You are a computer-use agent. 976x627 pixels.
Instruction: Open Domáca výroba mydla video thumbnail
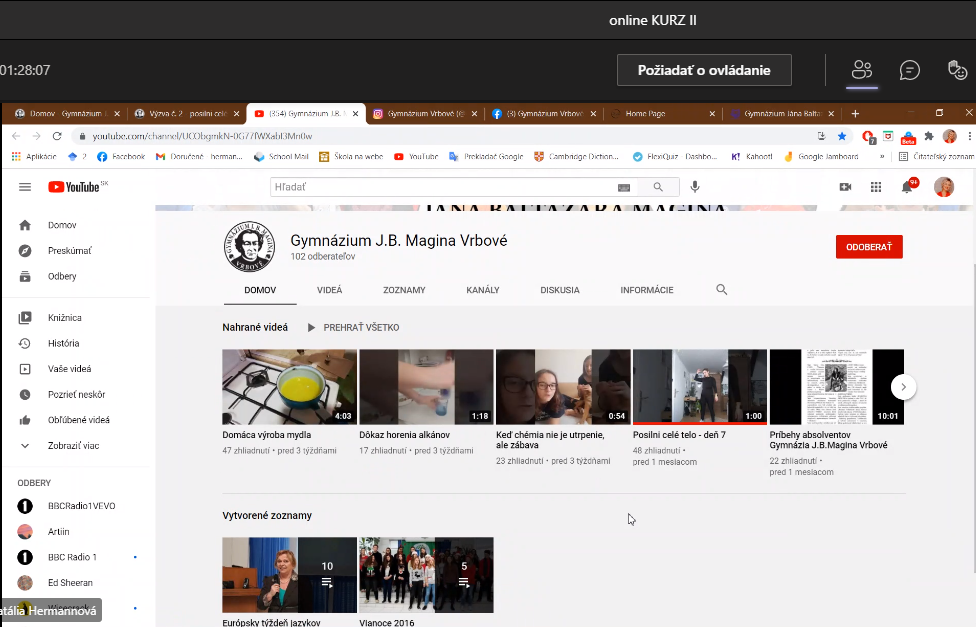point(289,387)
